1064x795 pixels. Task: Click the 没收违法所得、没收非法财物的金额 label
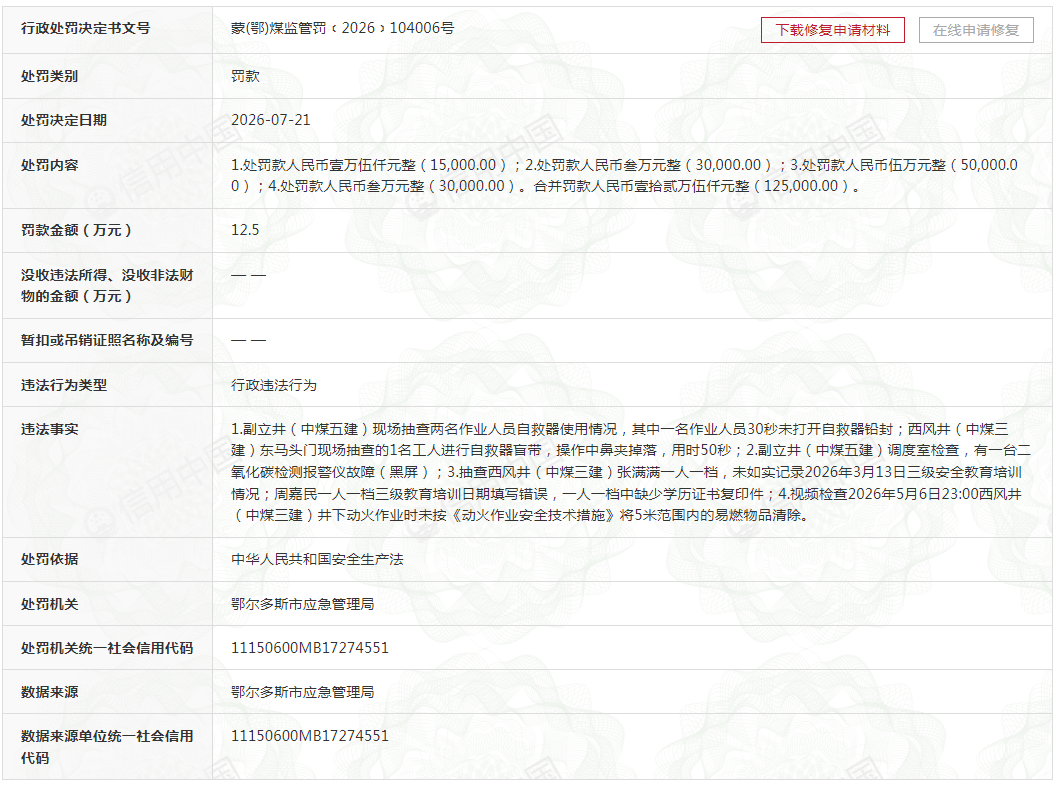point(107,286)
